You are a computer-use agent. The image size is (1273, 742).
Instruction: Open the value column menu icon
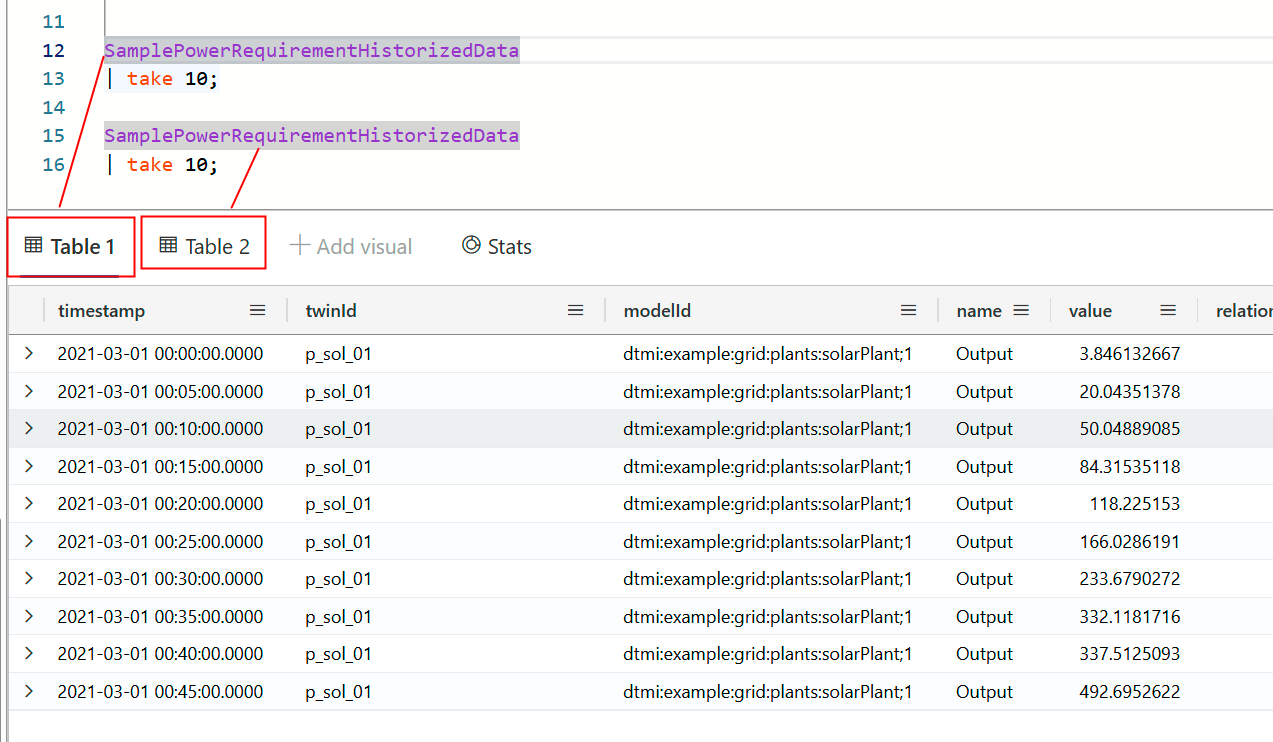pos(1167,310)
